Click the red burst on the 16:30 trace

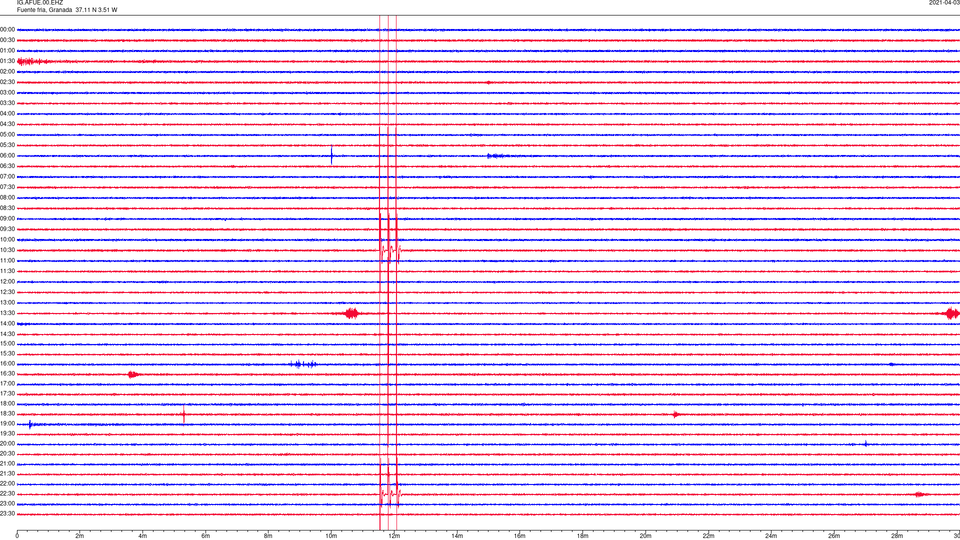click(133, 374)
